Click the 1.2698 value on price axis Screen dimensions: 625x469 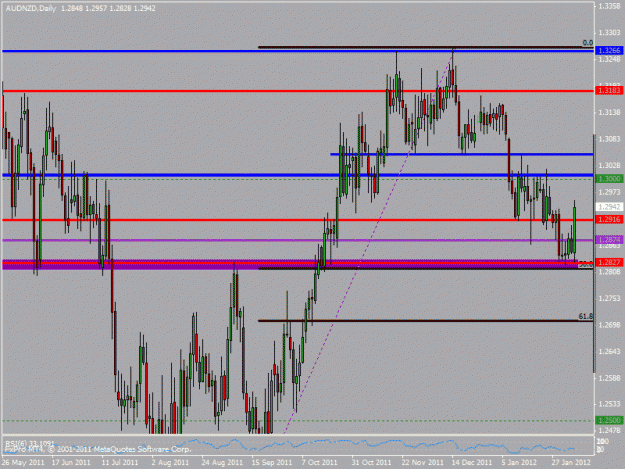610,325
